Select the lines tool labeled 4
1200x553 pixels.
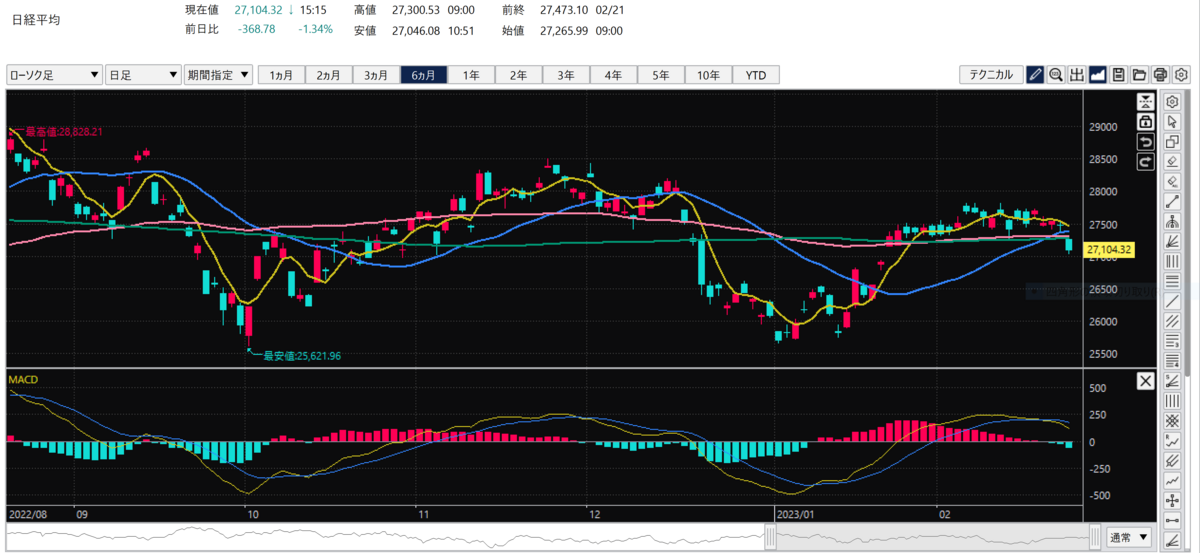[1173, 361]
